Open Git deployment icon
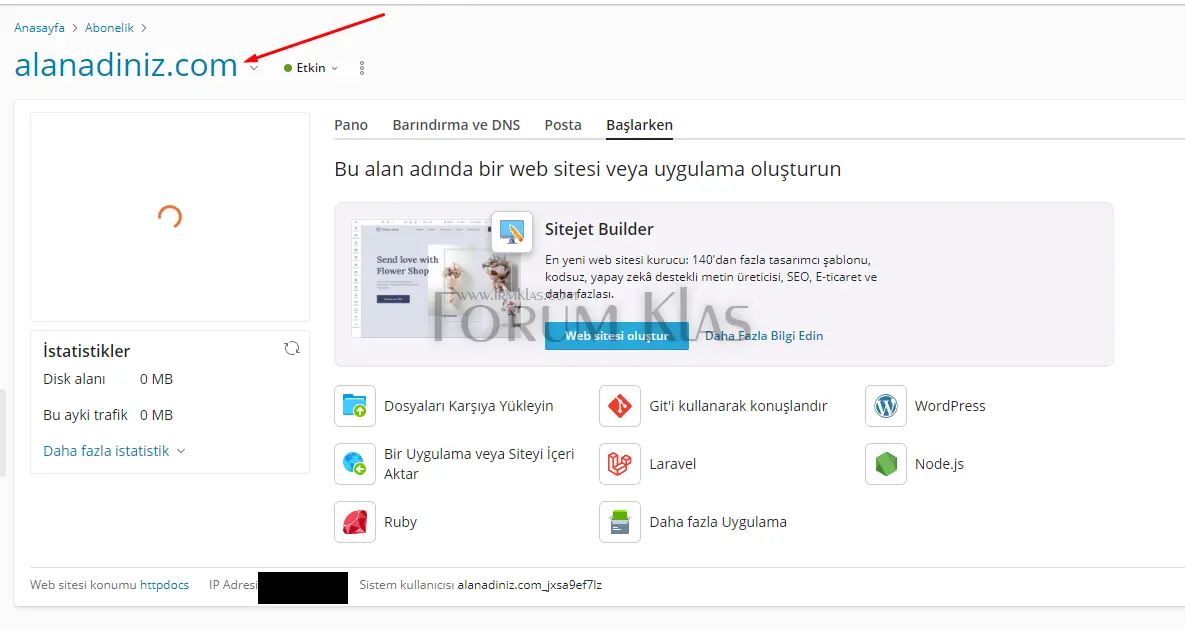The width and height of the screenshot is (1185, 629). pos(620,406)
